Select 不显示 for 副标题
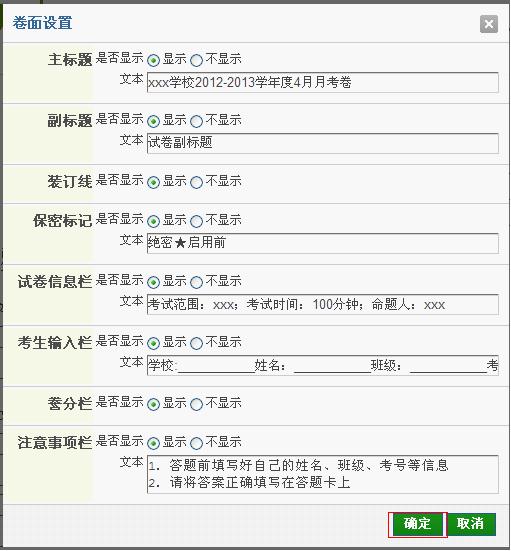 196,122
